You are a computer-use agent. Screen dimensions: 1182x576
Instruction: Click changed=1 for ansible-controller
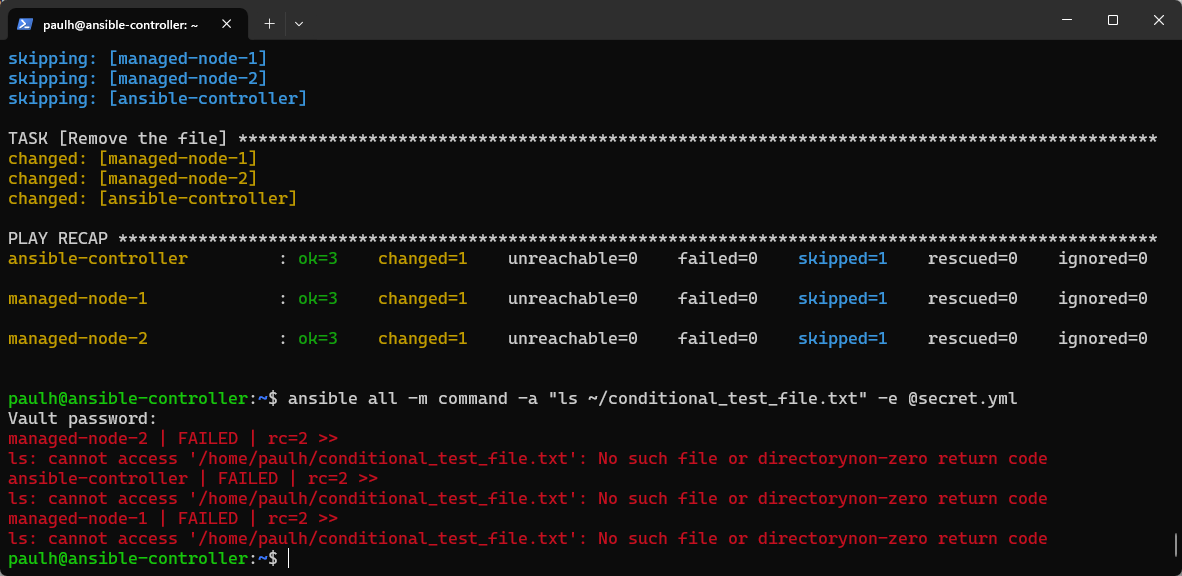point(422,258)
